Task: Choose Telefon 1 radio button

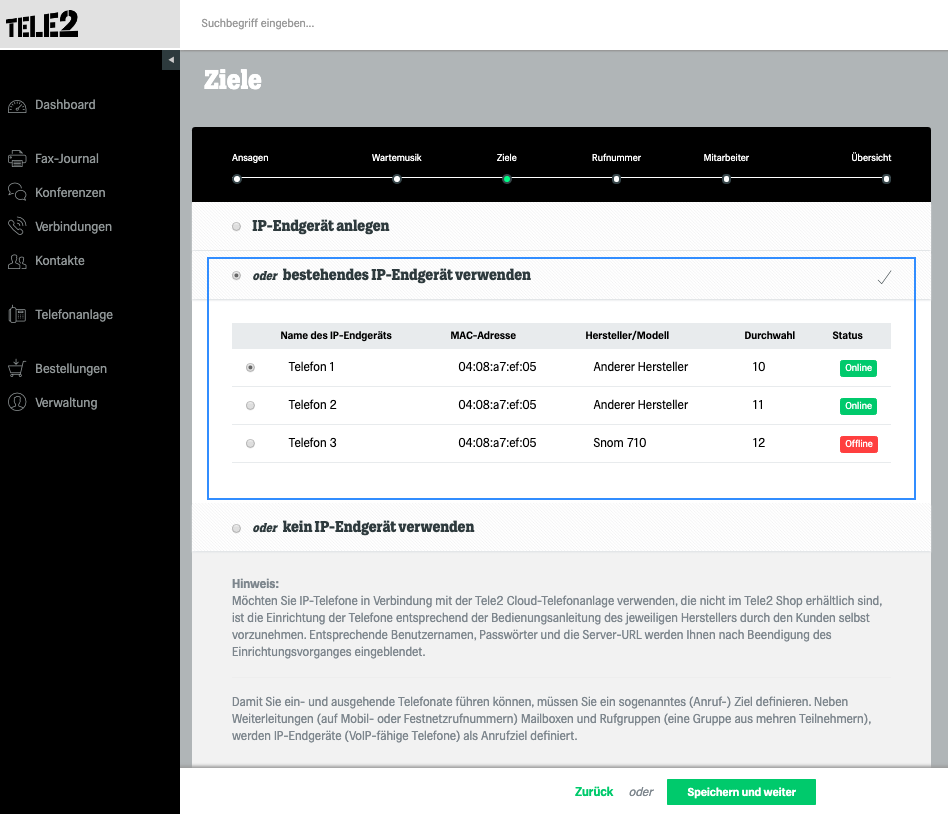Action: (x=250, y=368)
